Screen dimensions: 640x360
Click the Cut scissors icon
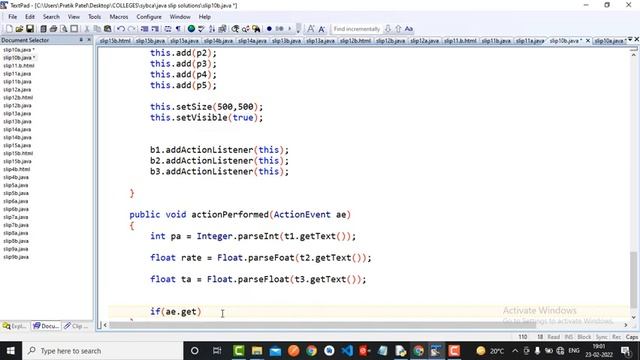(x=87, y=29)
